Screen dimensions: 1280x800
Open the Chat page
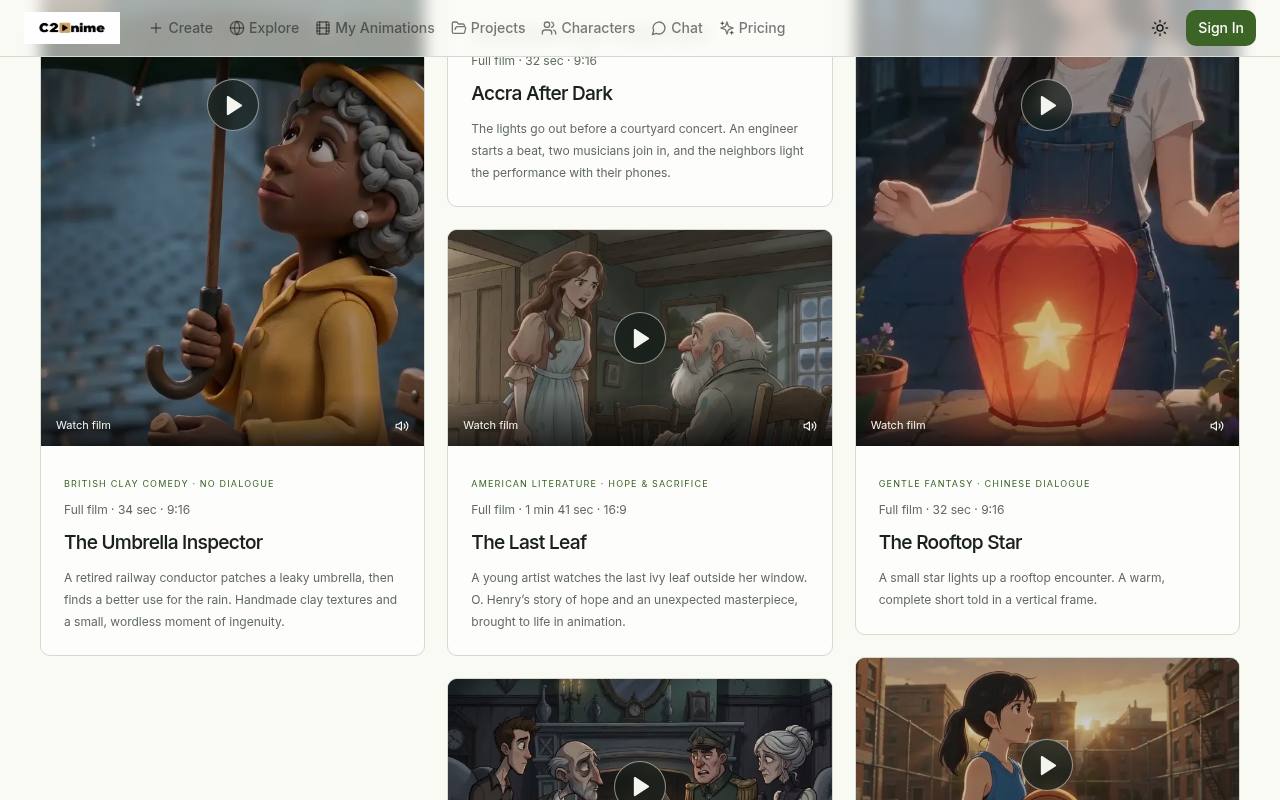point(677,28)
